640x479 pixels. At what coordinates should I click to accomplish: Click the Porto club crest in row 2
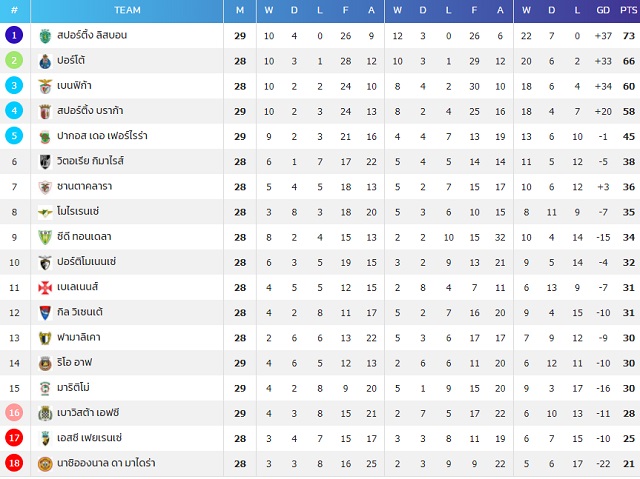[45, 61]
